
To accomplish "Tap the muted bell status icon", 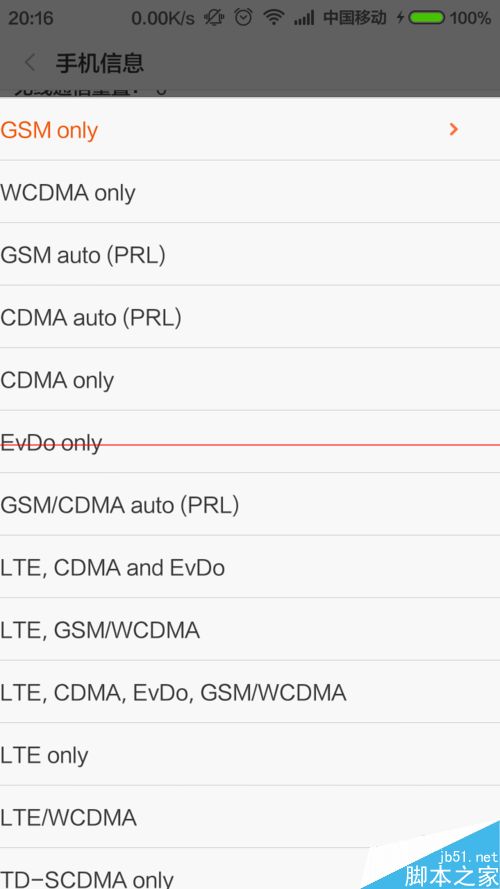I will 214,18.
